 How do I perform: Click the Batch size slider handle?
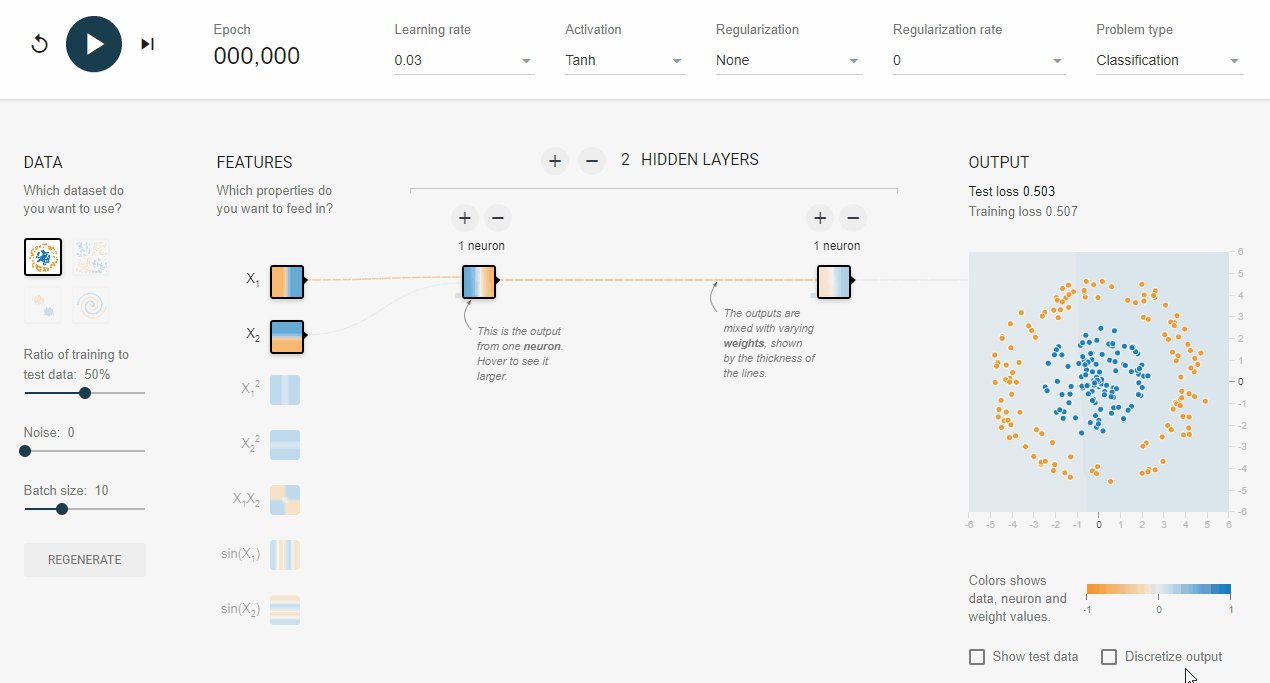click(x=62, y=509)
